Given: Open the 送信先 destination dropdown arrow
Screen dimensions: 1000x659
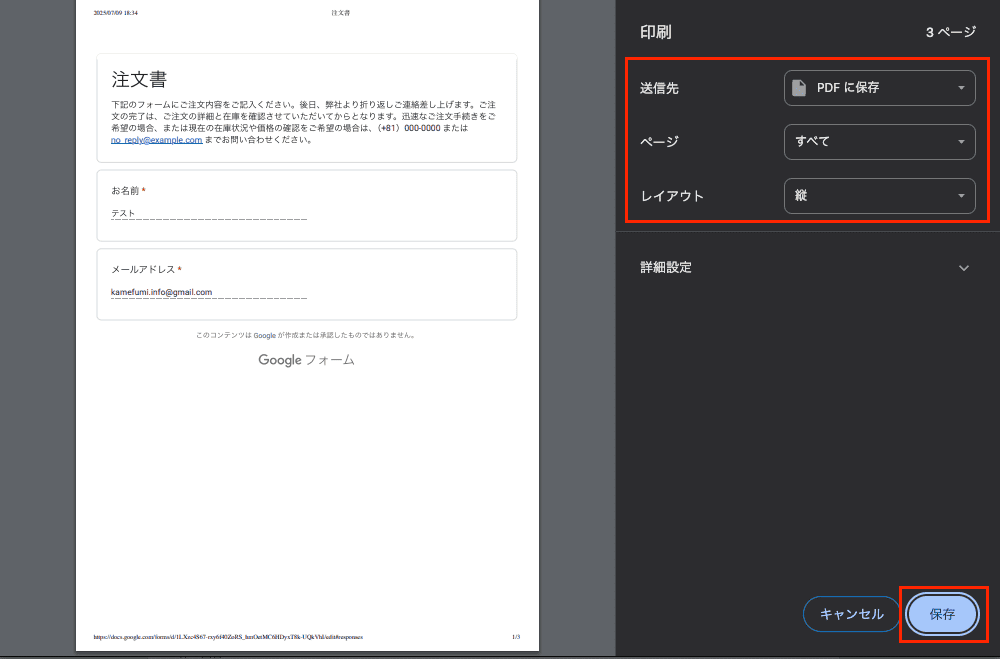Looking at the screenshot, I should [961, 88].
